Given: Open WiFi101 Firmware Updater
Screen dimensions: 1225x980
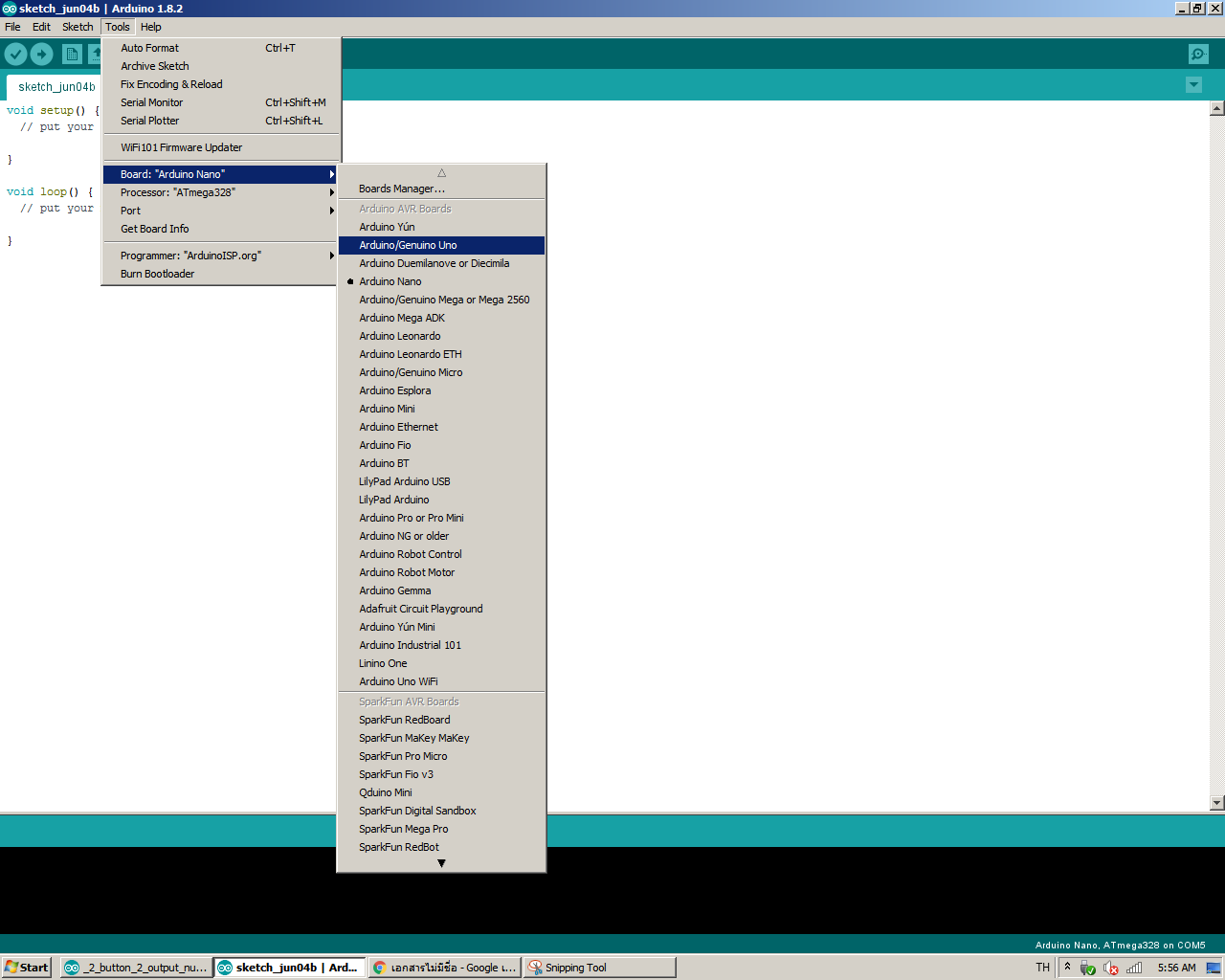Looking at the screenshot, I should pyautogui.click(x=221, y=147).
